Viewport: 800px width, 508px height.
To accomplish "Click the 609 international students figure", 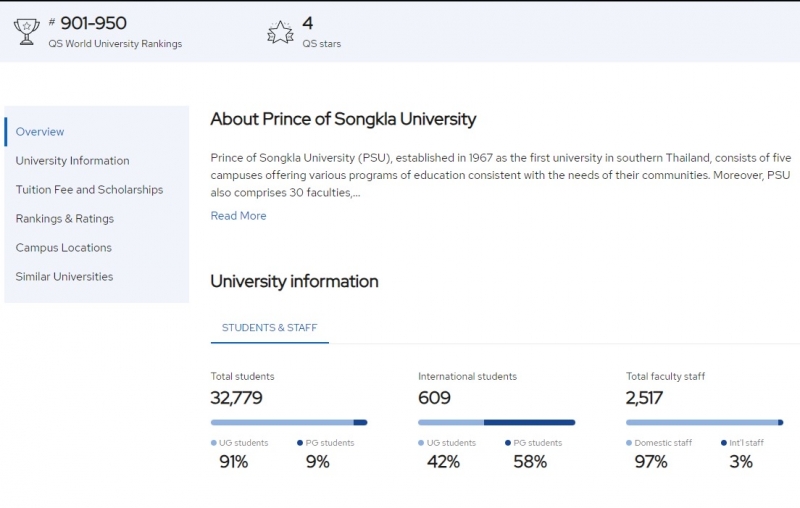I will pyautogui.click(x=434, y=398).
